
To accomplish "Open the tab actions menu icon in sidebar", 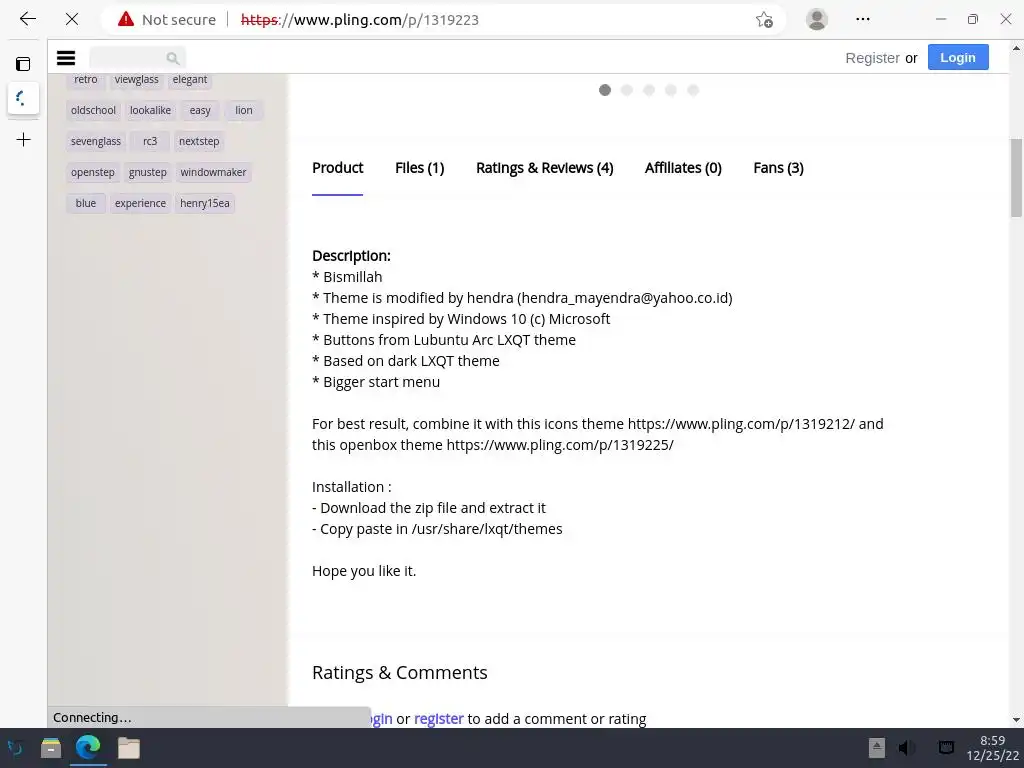I will (x=23, y=63).
